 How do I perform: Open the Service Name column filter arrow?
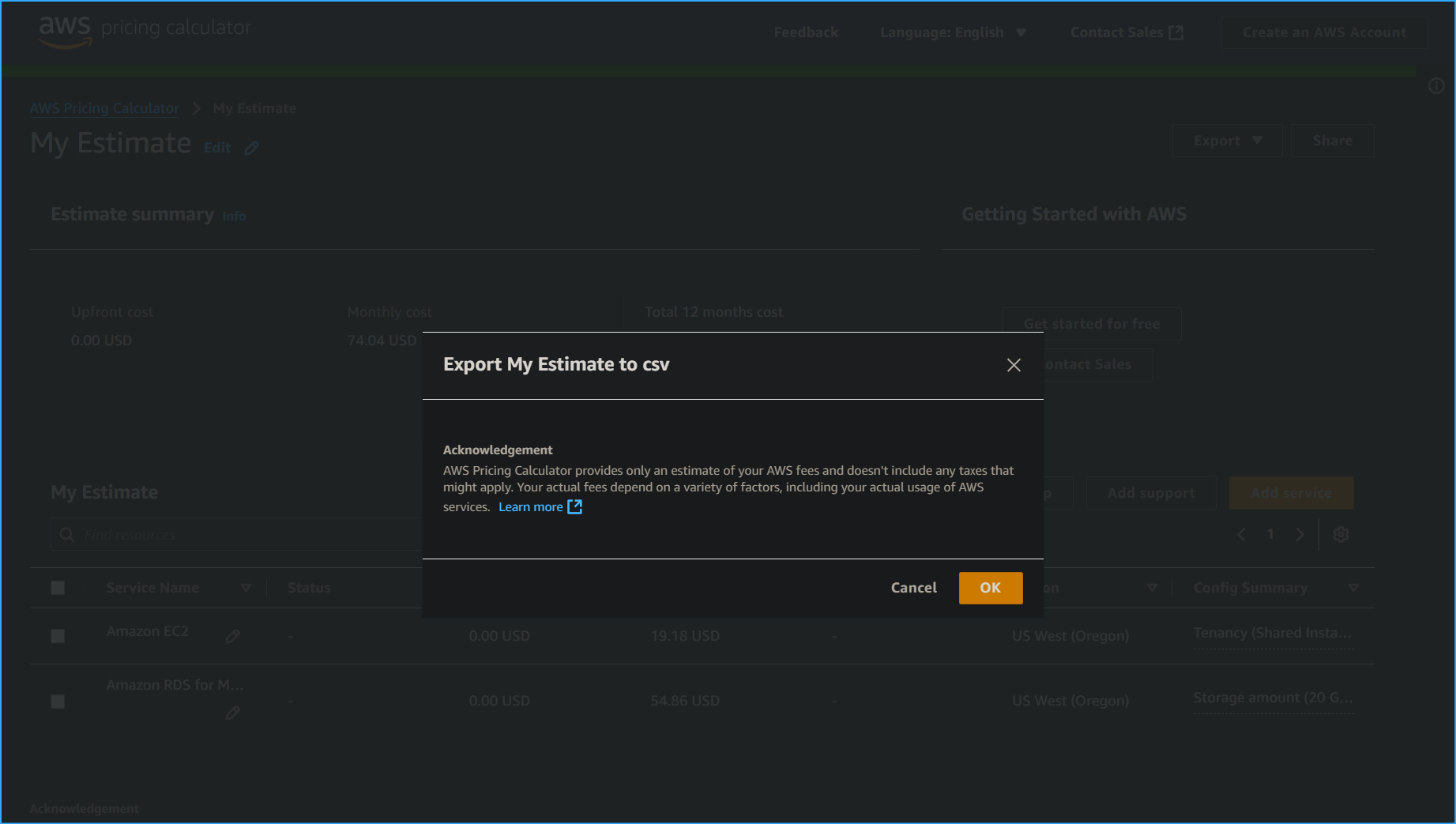coord(246,587)
